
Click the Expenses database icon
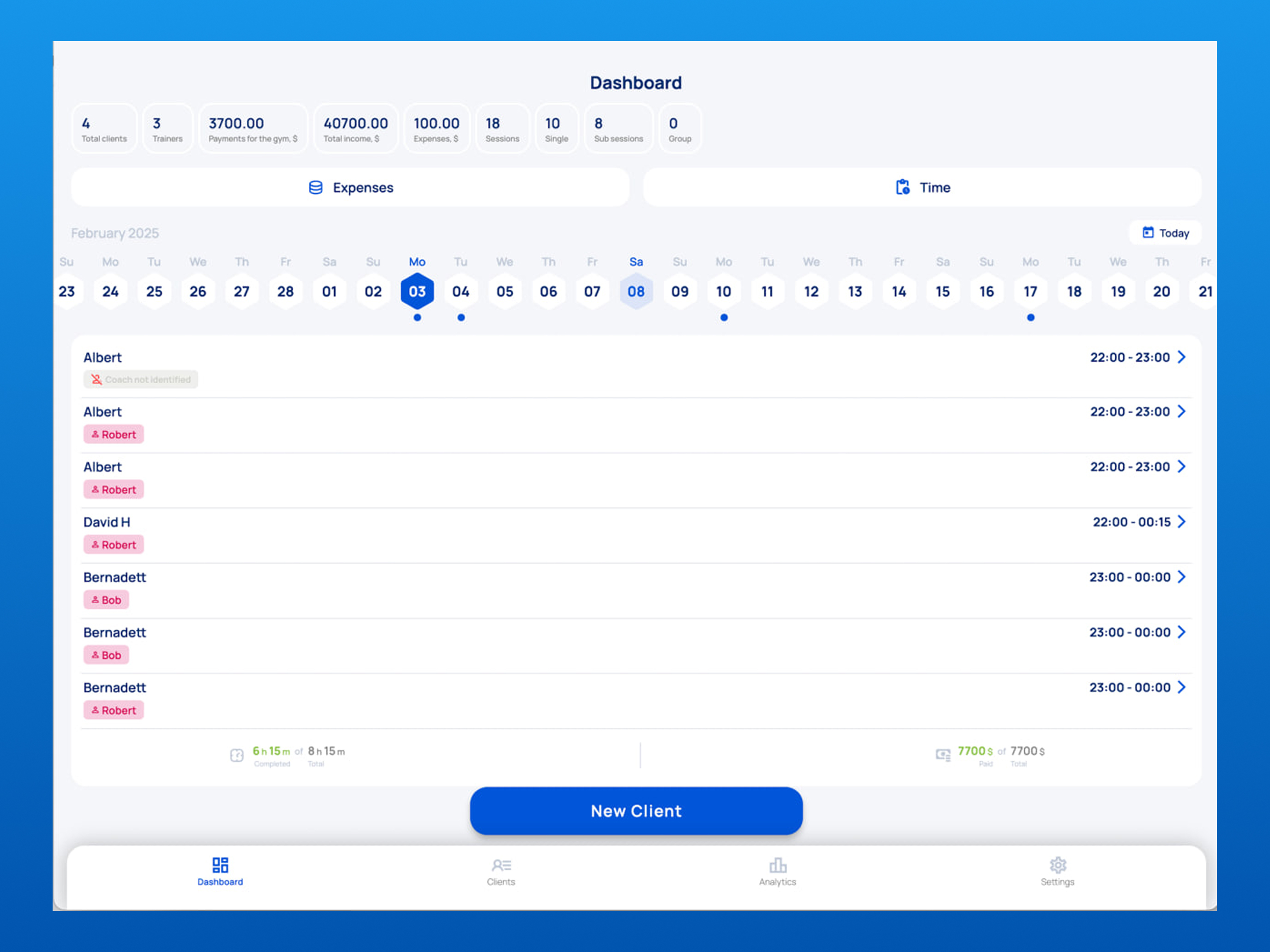tap(315, 188)
